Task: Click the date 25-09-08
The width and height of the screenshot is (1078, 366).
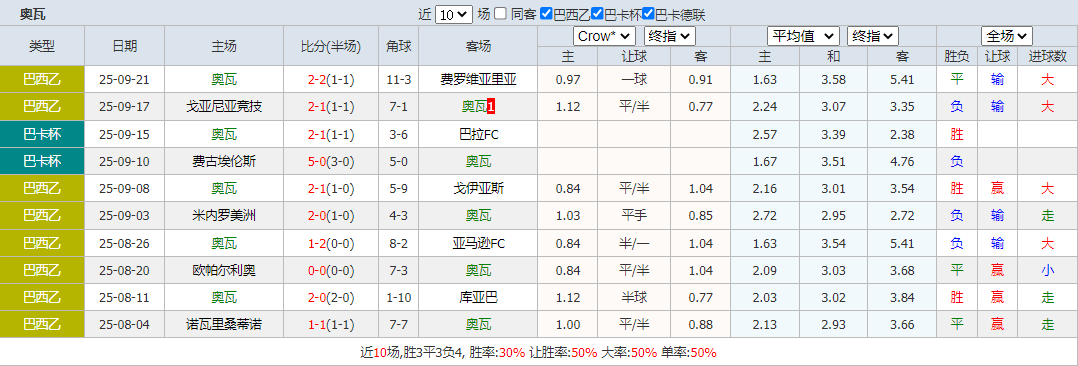Action: tap(124, 189)
